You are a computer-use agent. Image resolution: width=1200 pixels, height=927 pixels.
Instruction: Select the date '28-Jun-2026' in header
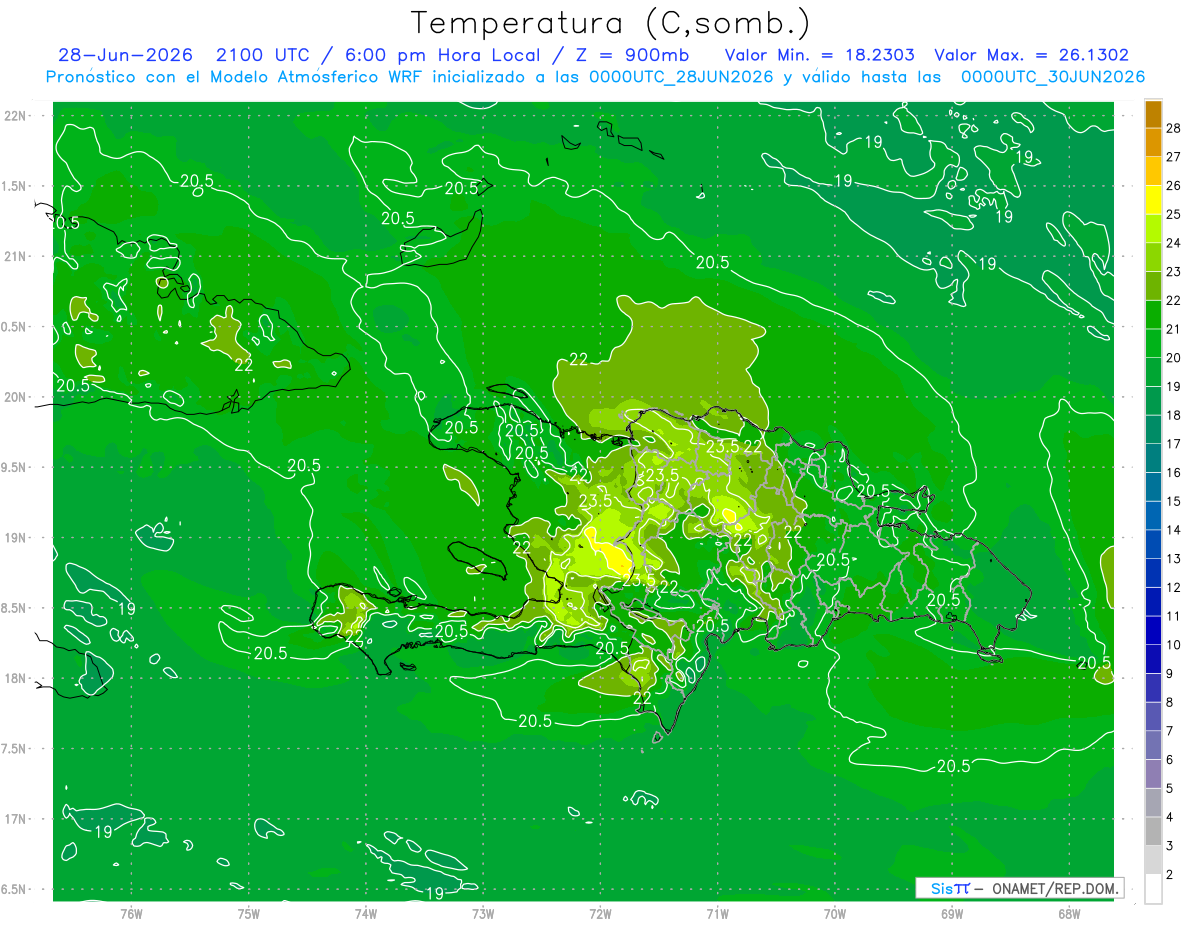coord(125,55)
